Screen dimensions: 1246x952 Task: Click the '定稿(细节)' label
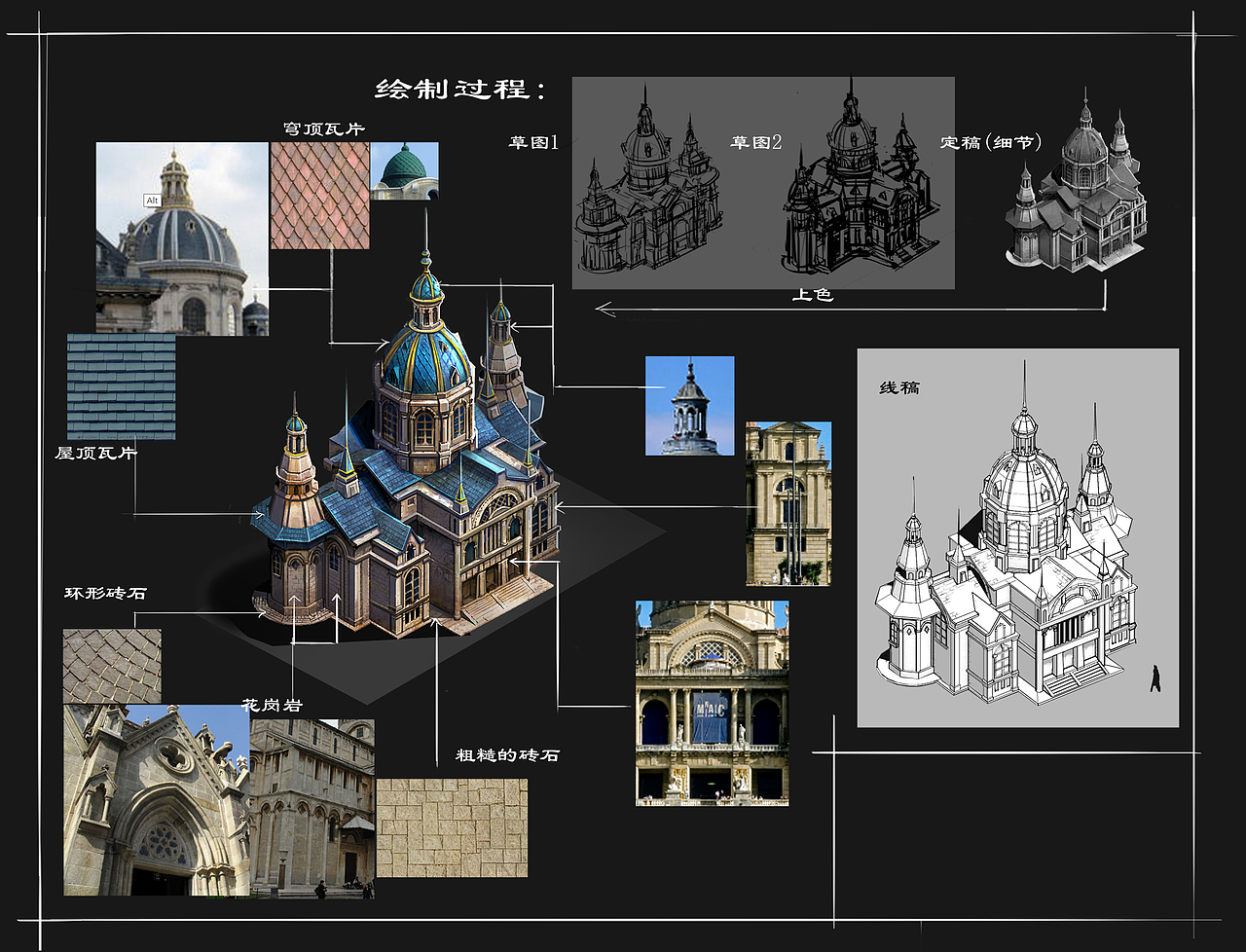(x=991, y=143)
